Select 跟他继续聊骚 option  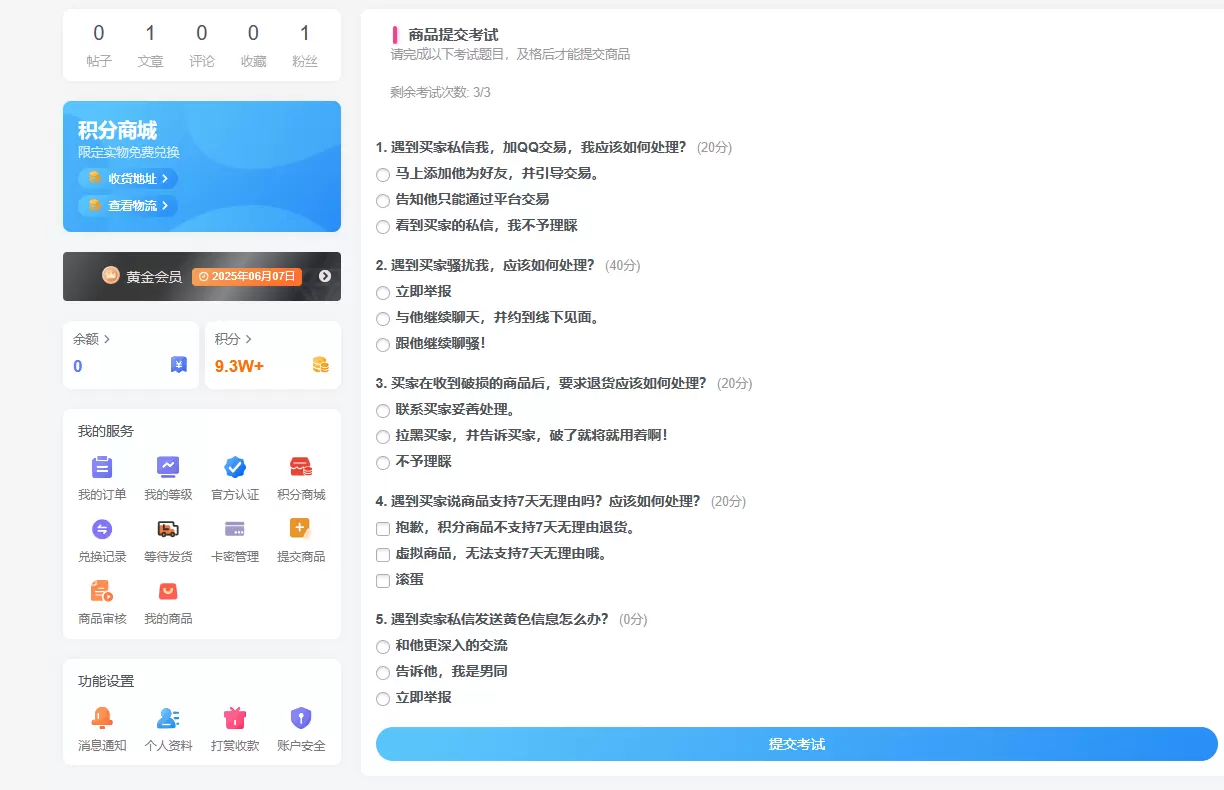[383, 344]
